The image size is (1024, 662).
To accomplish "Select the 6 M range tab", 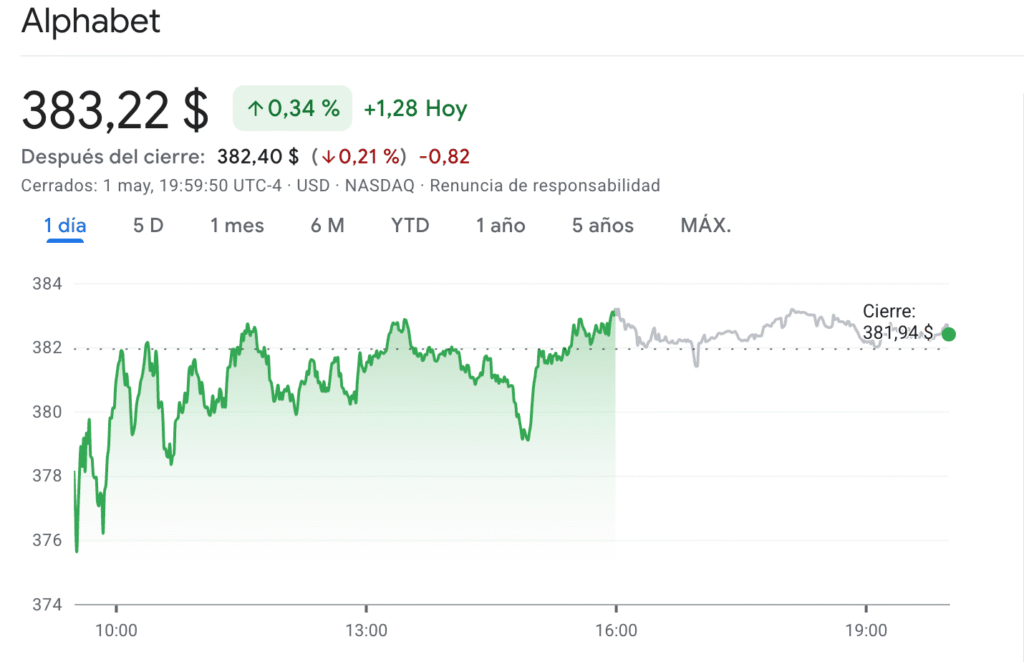I will pos(327,225).
